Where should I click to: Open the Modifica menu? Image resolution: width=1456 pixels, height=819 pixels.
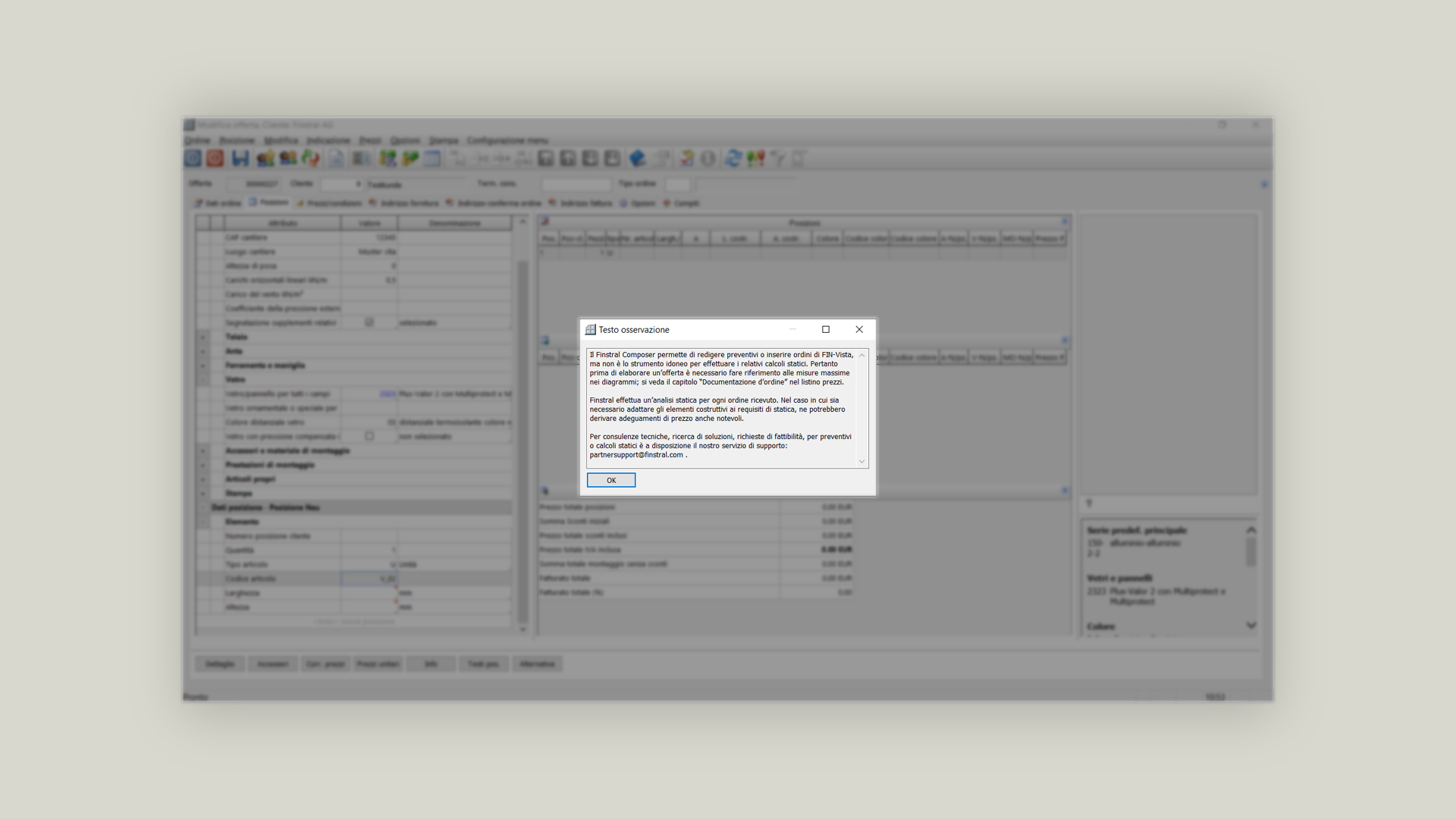[281, 140]
